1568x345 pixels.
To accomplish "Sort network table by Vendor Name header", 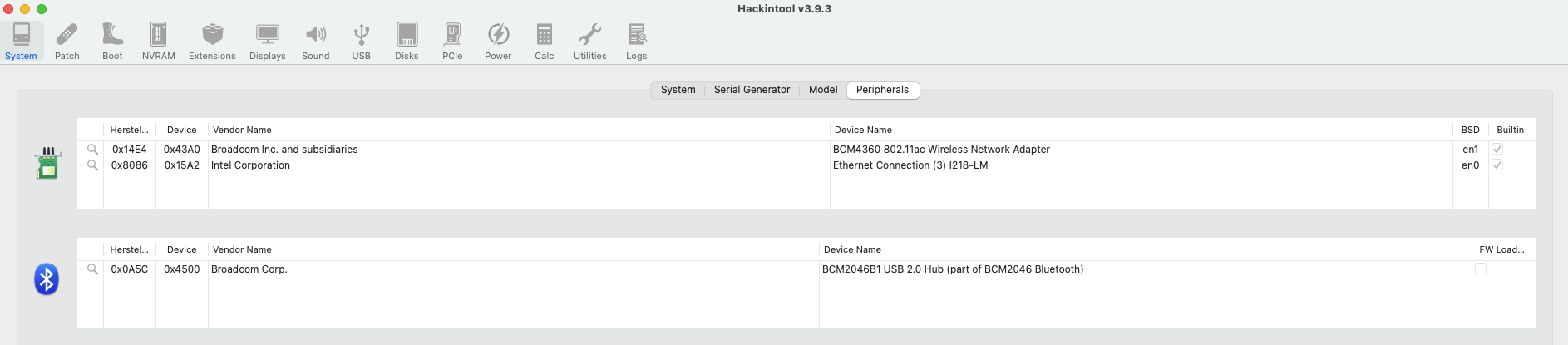I will tap(242, 130).
